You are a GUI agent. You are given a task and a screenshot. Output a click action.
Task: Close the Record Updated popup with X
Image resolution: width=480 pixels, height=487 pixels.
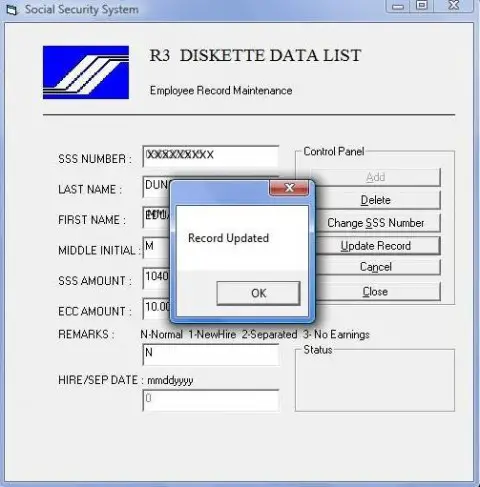click(x=289, y=188)
